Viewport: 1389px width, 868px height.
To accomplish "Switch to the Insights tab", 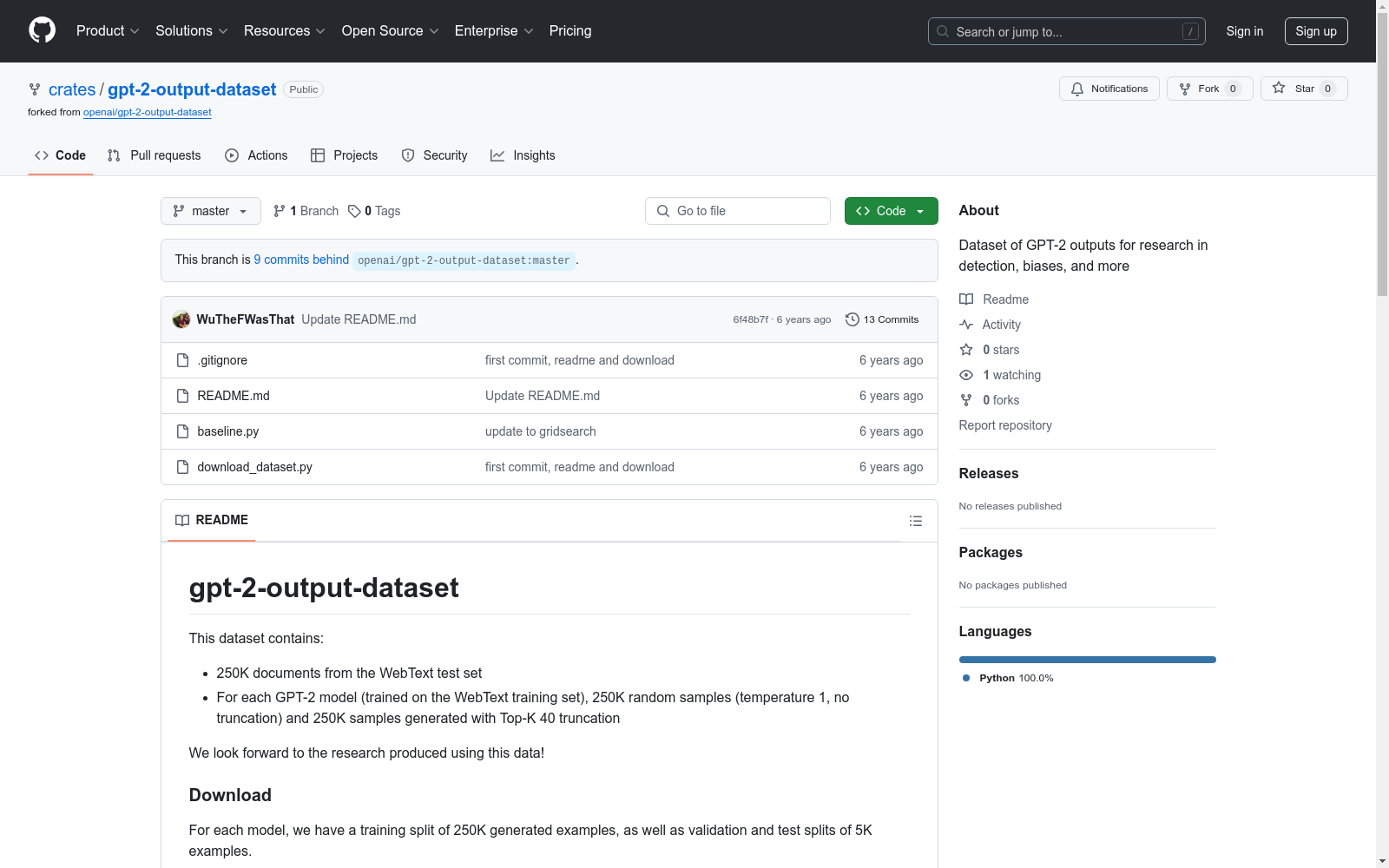I will [523, 155].
